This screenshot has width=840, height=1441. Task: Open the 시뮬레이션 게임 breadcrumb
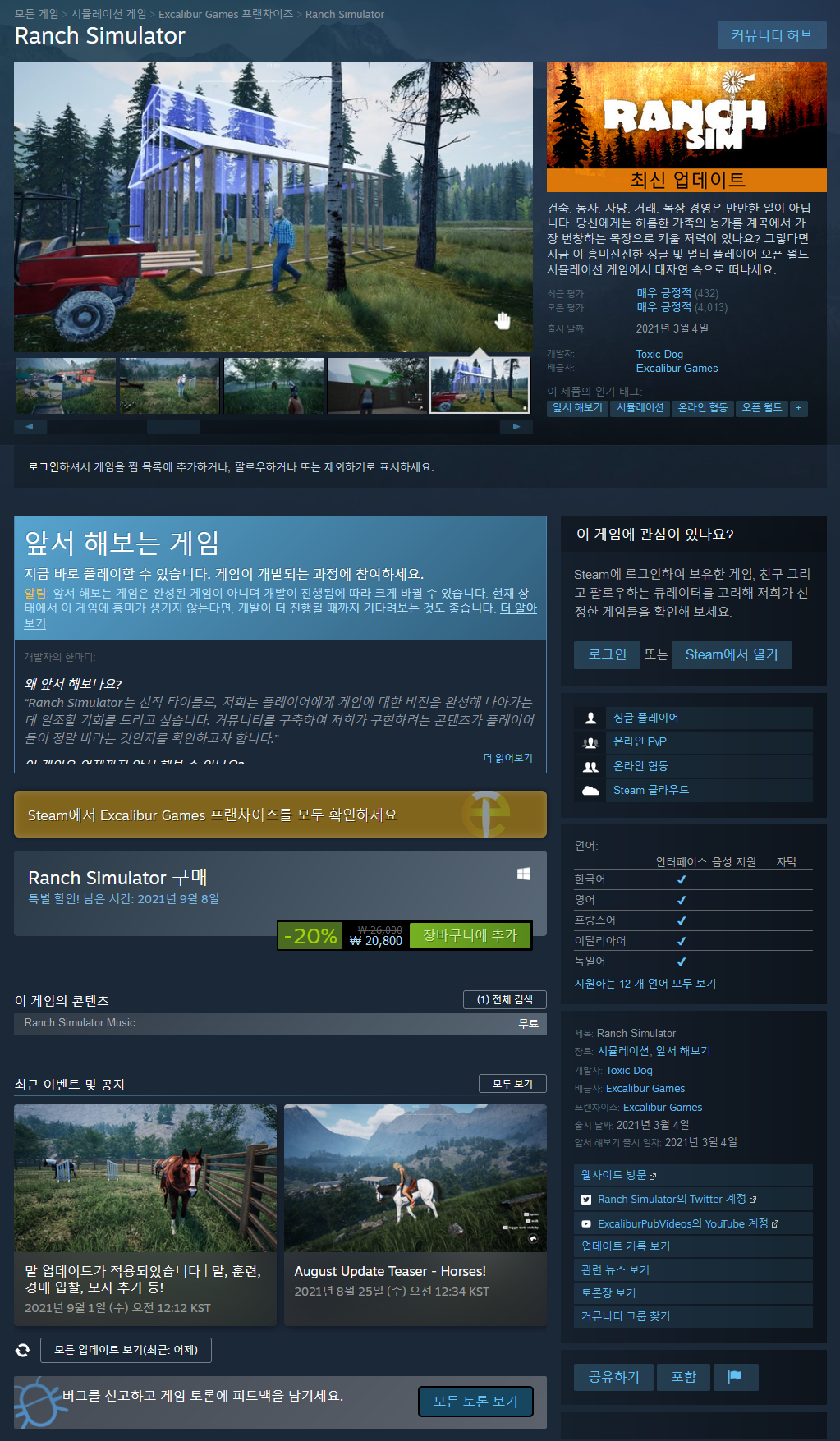tap(108, 14)
